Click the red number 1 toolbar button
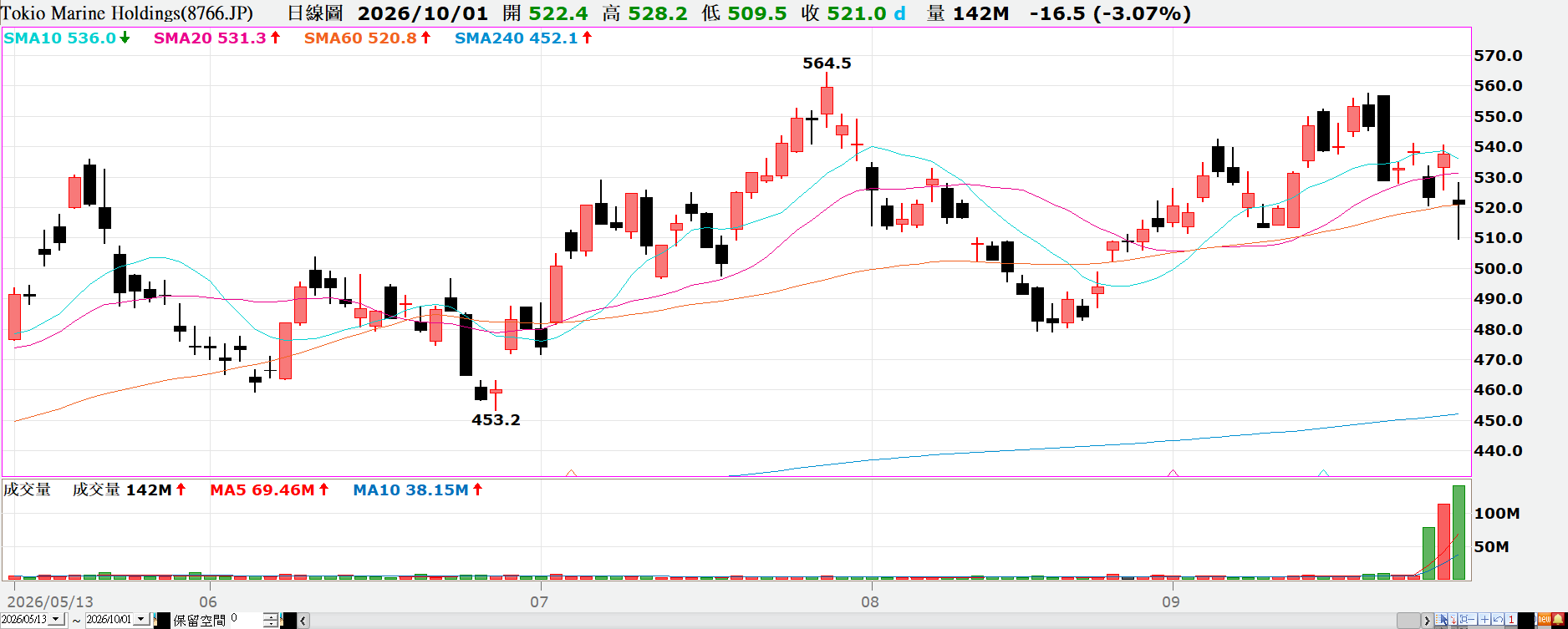Screen dimensions: 1568x629 coord(1511,619)
